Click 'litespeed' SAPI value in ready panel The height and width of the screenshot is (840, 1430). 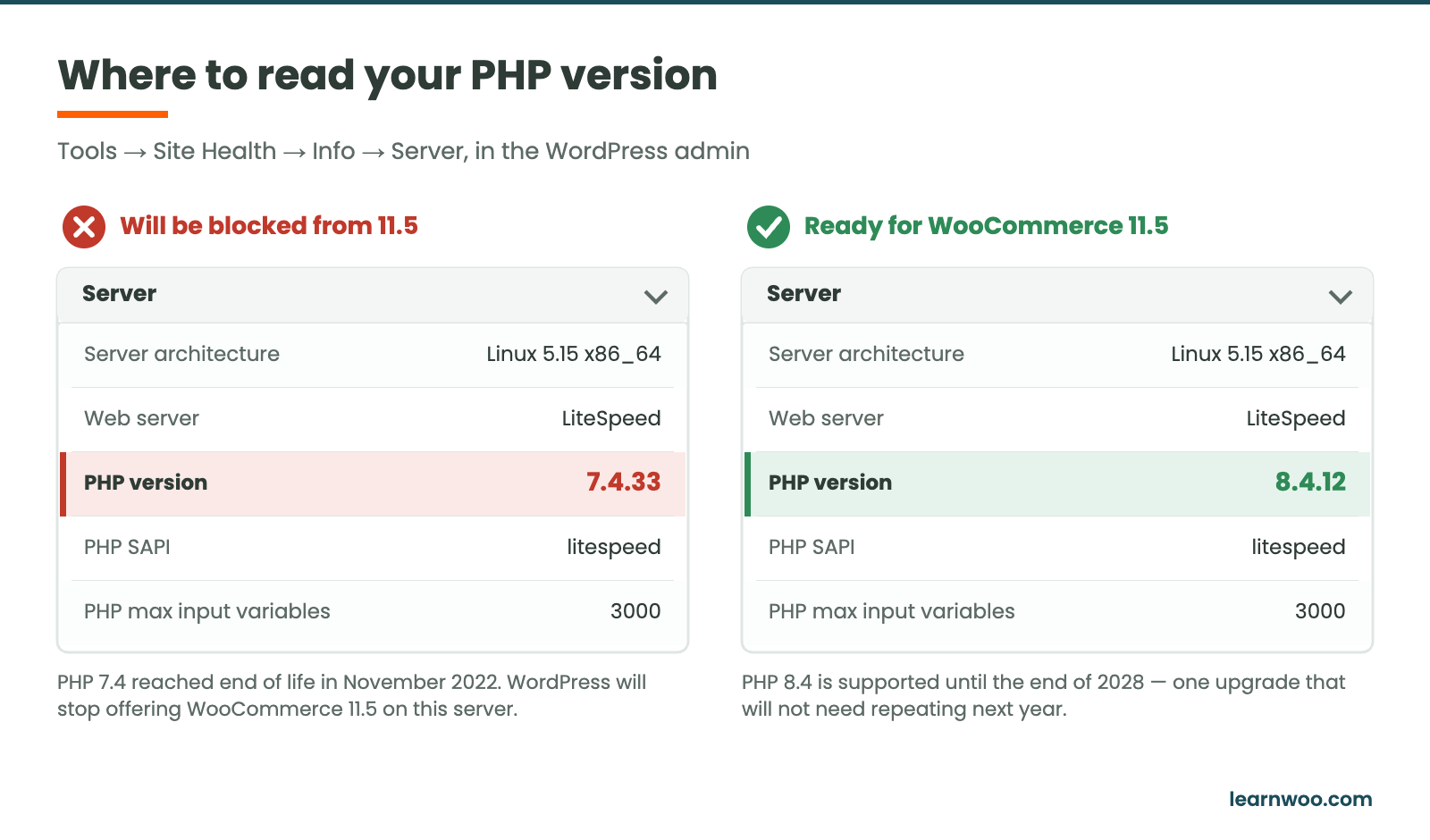[1298, 547]
